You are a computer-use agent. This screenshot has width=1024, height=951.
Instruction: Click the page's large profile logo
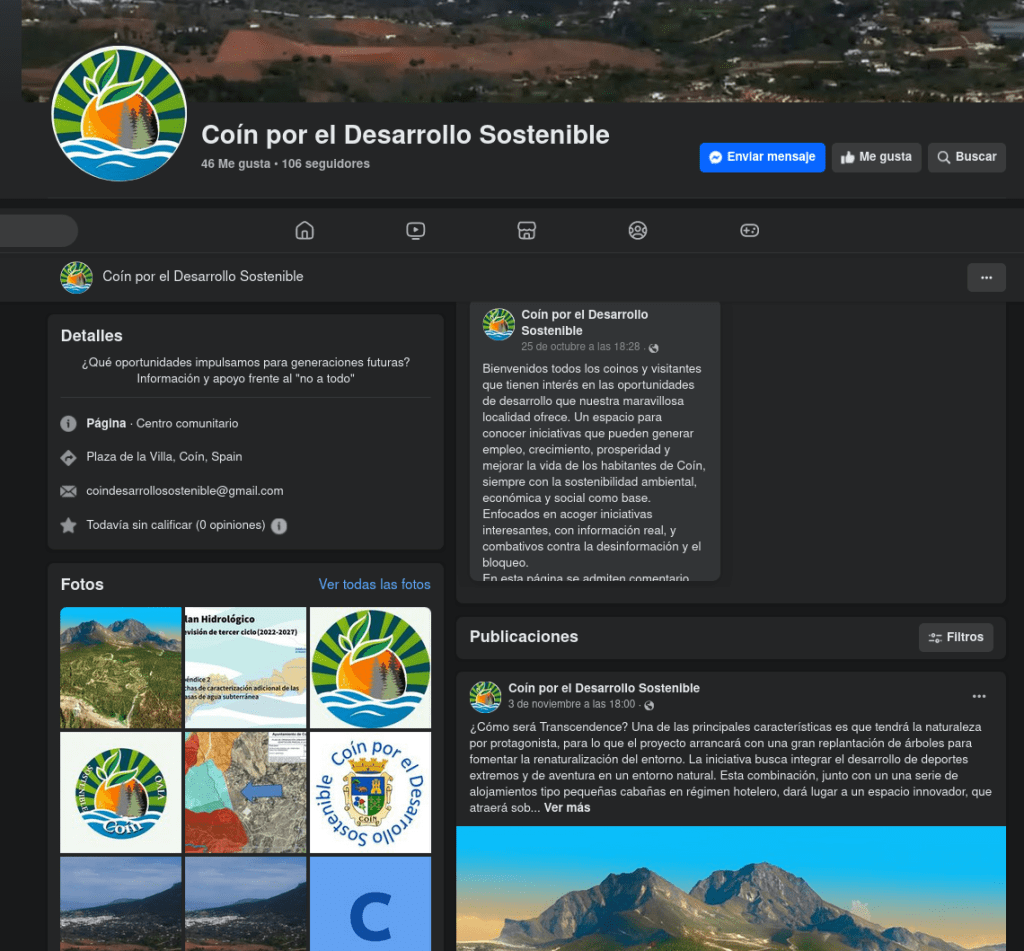coord(119,114)
